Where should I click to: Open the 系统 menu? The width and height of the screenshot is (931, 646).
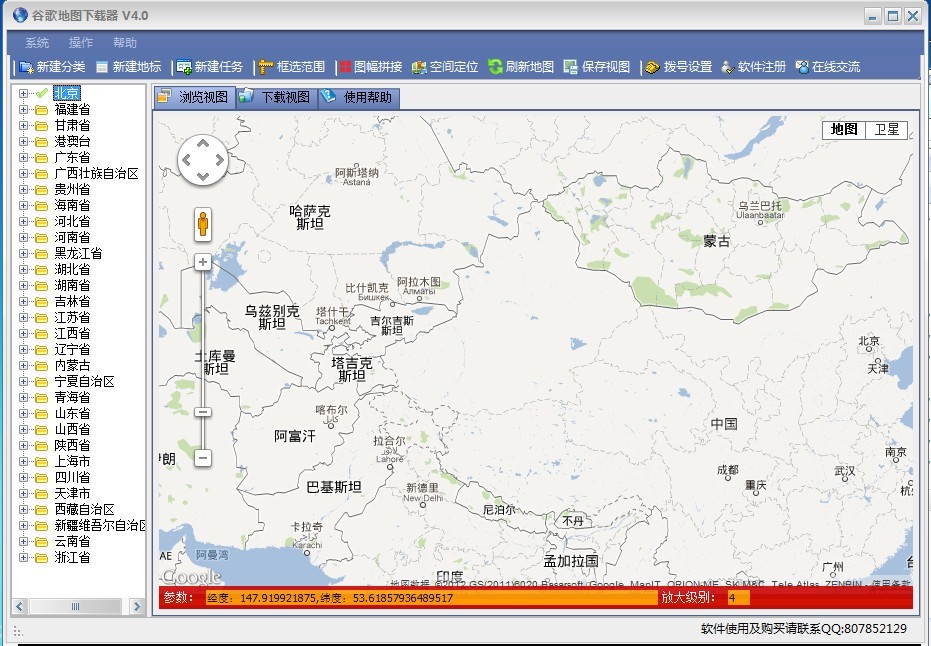[37, 43]
